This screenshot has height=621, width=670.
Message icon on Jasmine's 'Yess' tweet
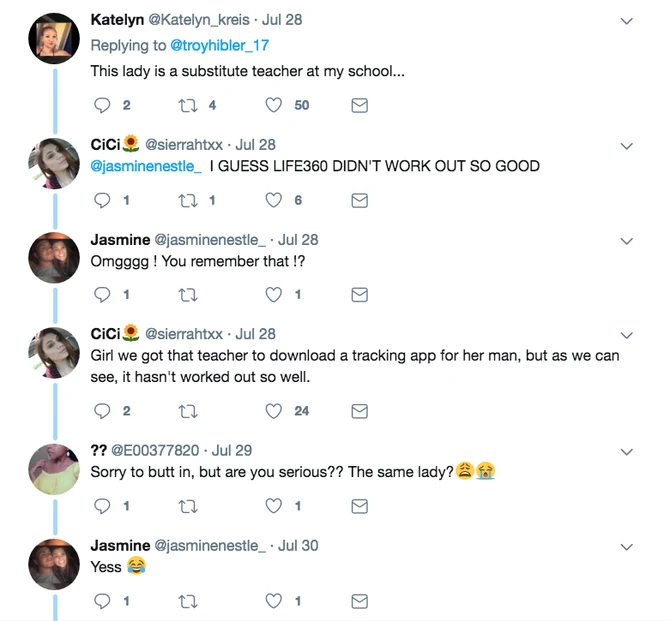point(360,601)
